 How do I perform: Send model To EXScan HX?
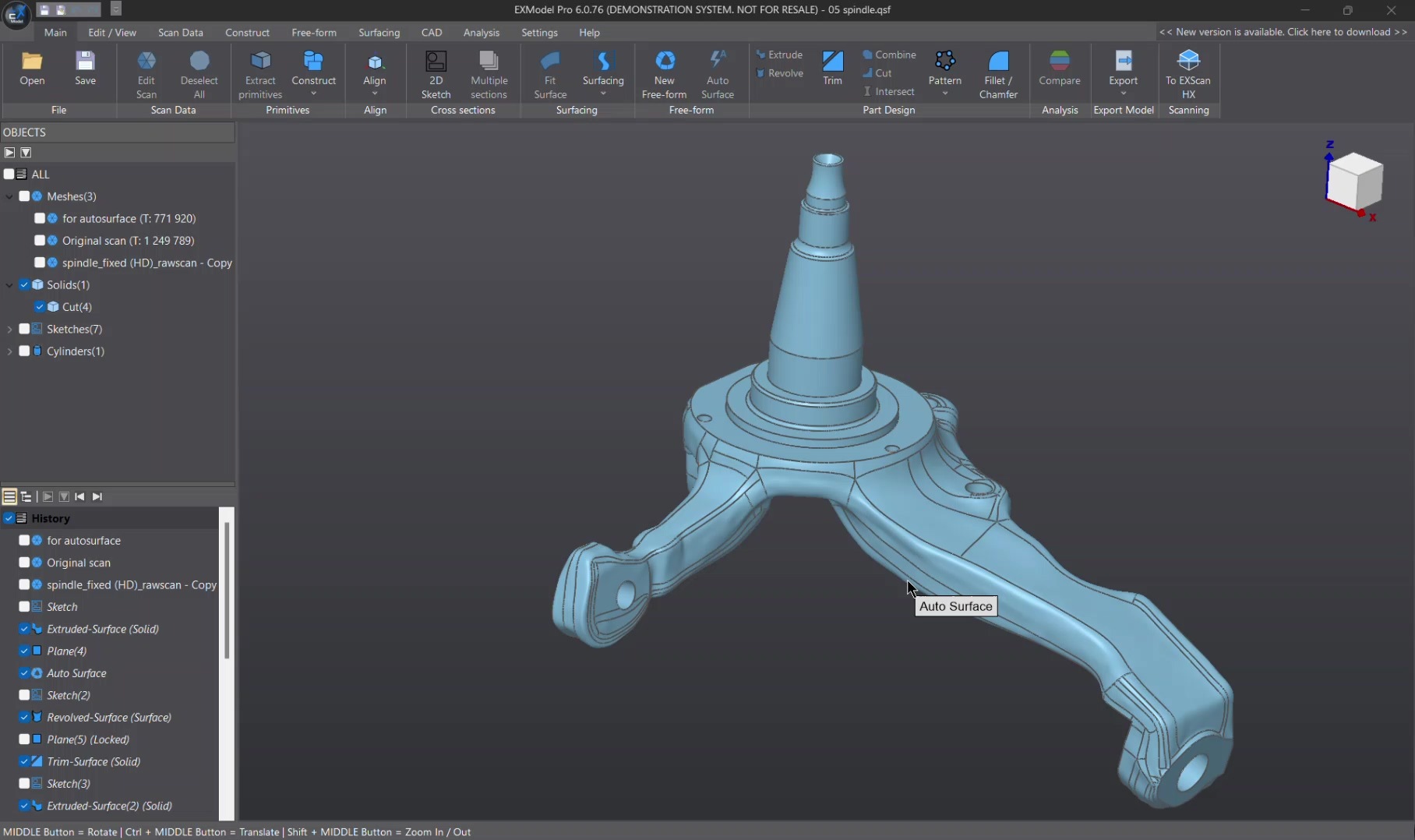[x=1187, y=61]
